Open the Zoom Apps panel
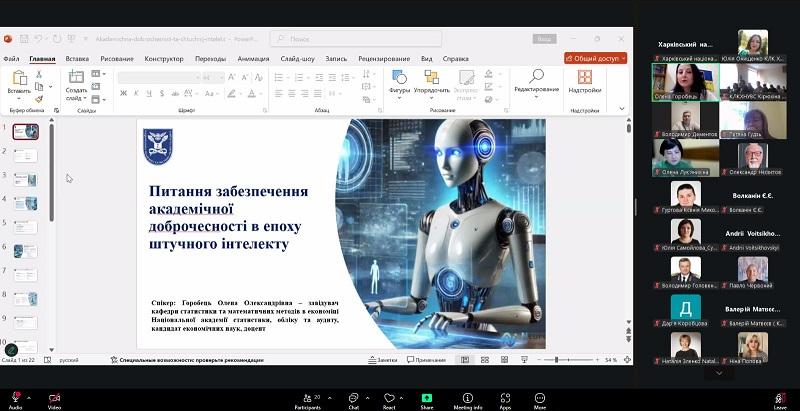The width and height of the screenshot is (800, 411). (505, 397)
